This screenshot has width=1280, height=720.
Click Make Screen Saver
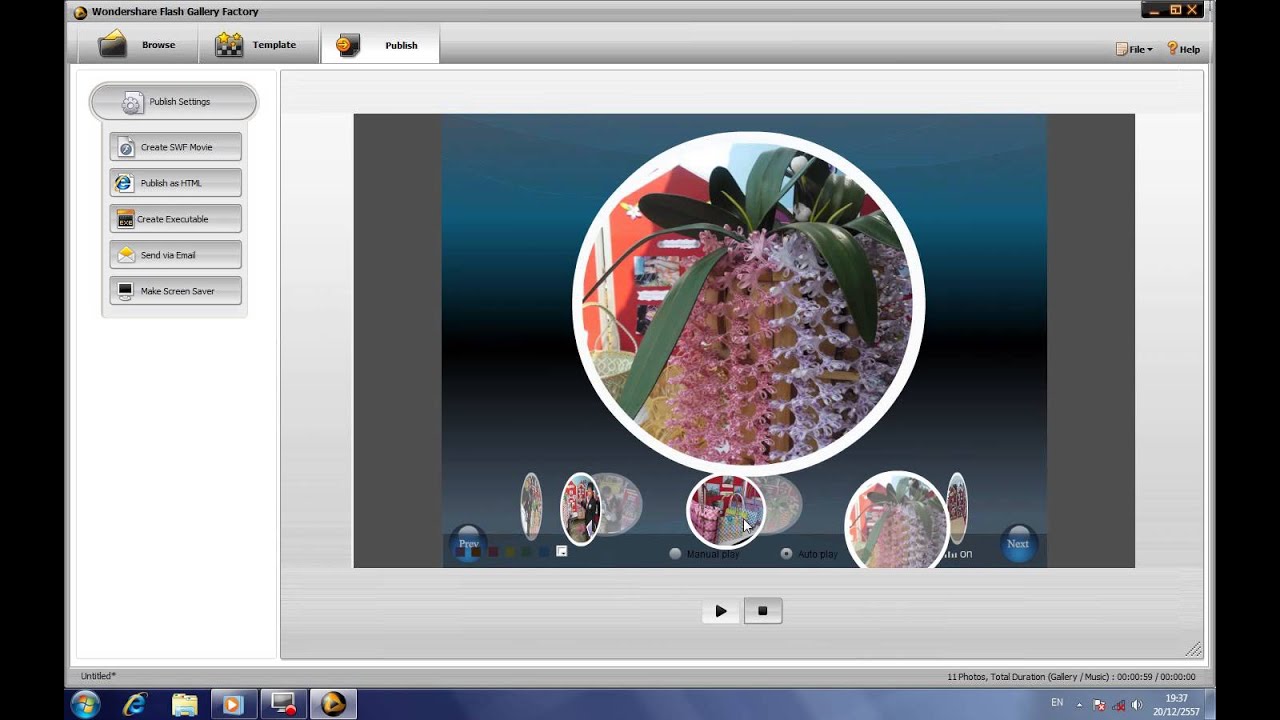click(x=176, y=291)
